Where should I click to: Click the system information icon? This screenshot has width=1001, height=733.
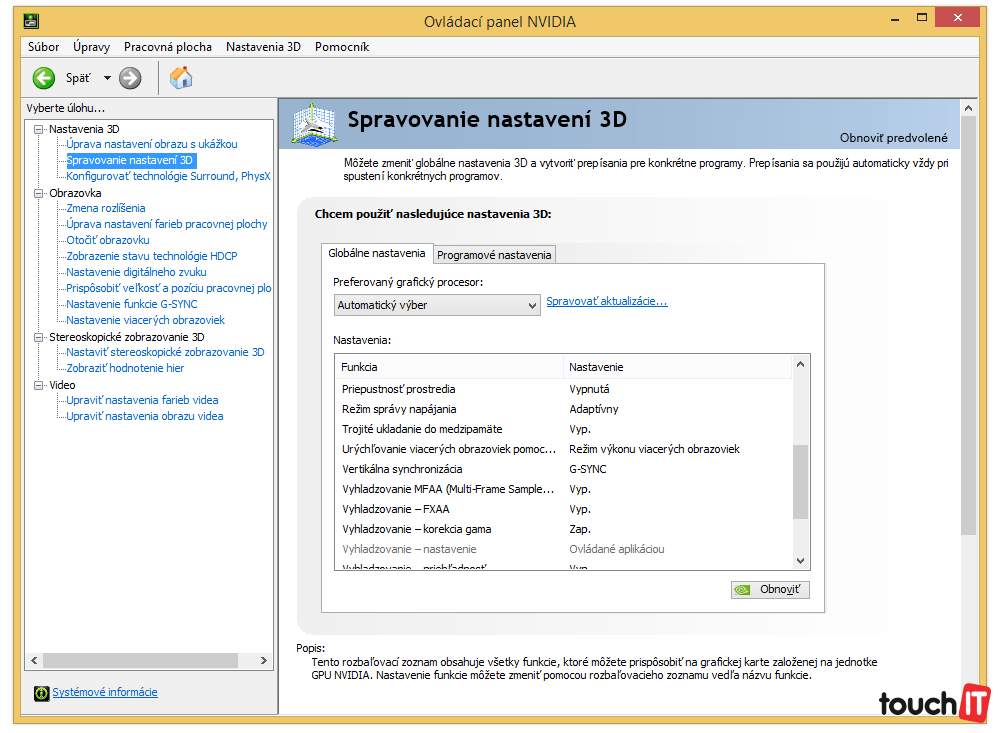pos(41,693)
